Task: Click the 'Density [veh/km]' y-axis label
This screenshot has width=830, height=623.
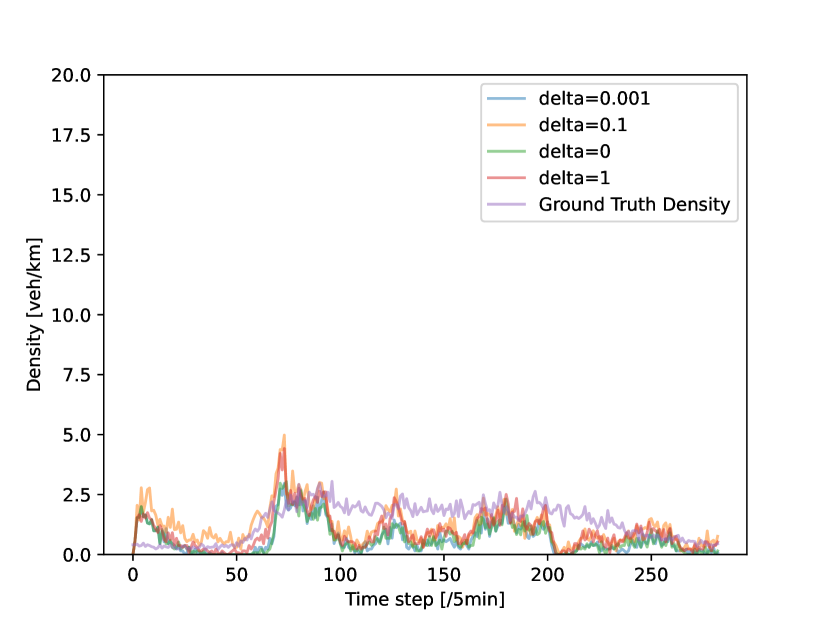Action: pos(34,314)
